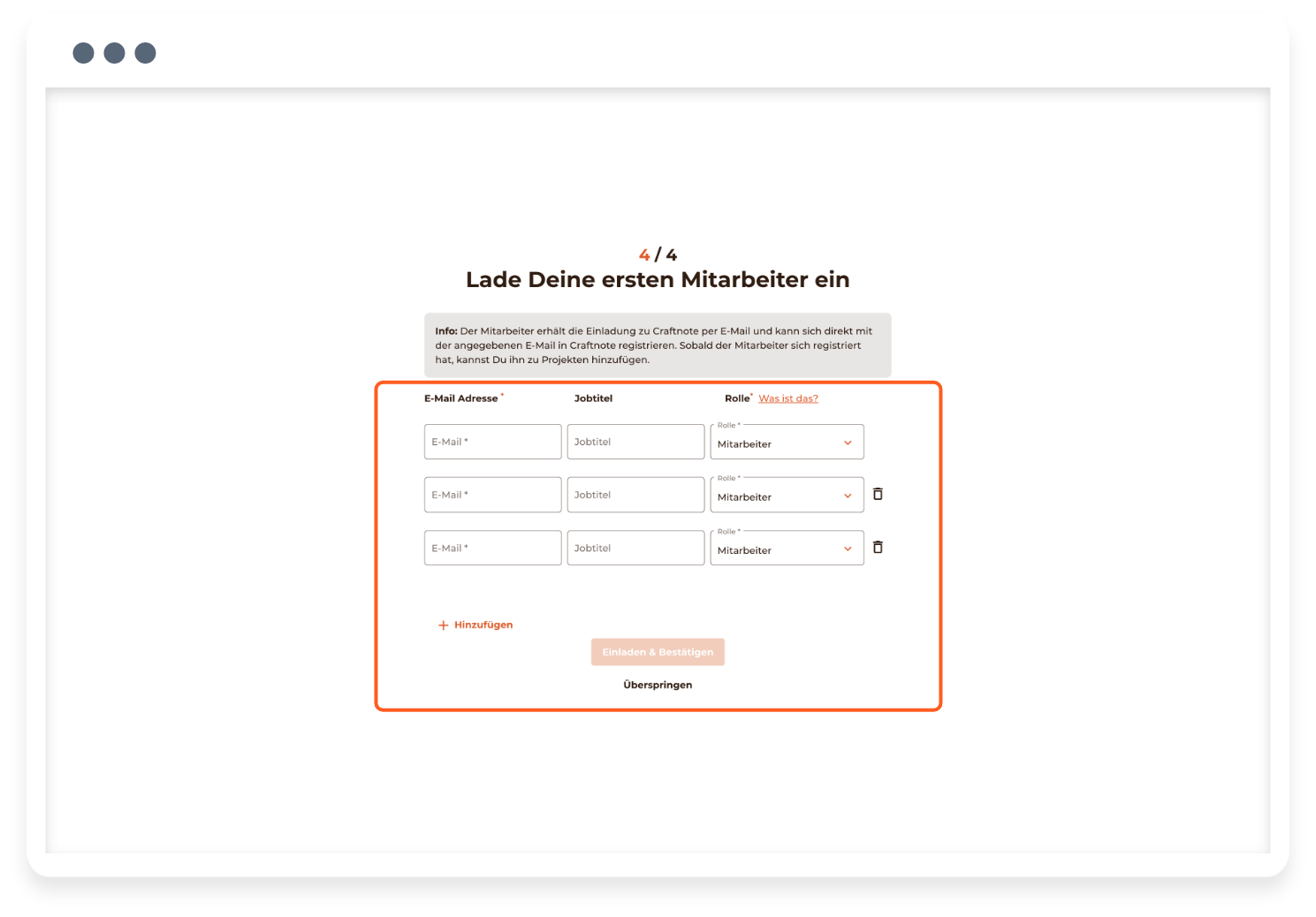The image size is (1316, 917).
Task: Click the gray Info notice box
Action: tap(658, 345)
